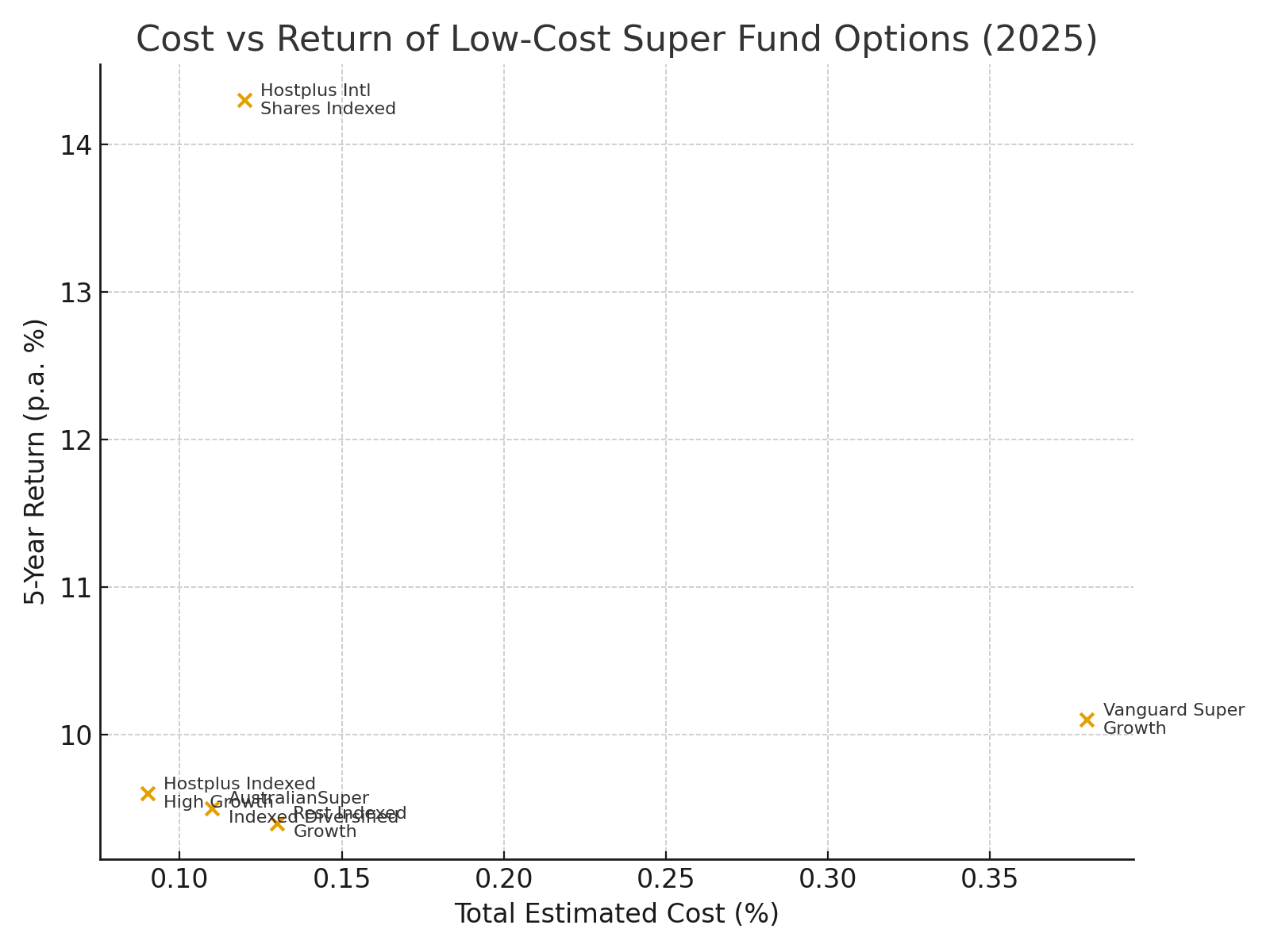Click the 0.35 x-axis tick label
Screen dimensions: 1270x952
pos(990,880)
